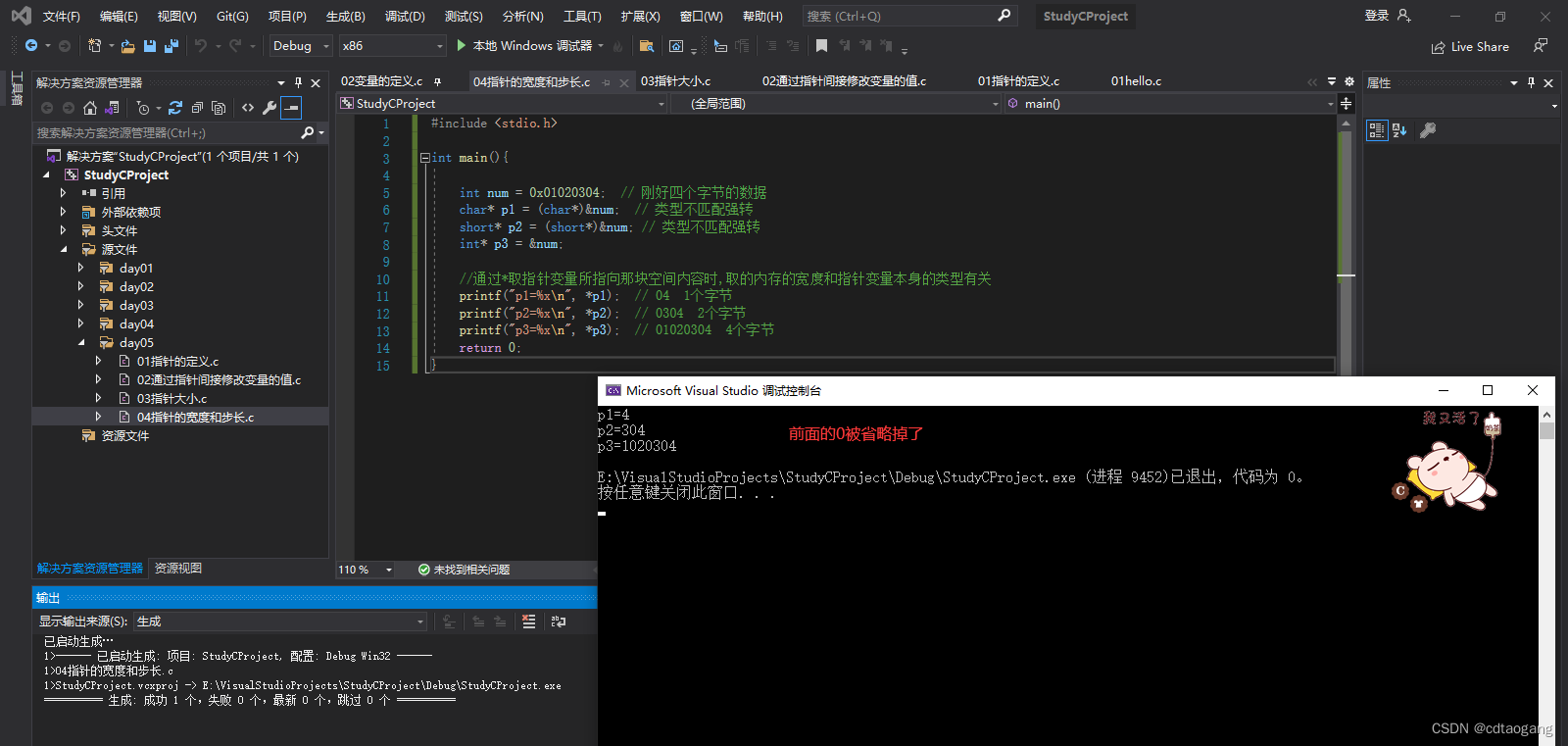Switch to 资源视图 tab at panel bottom
This screenshot has height=746, width=1568.
point(178,569)
